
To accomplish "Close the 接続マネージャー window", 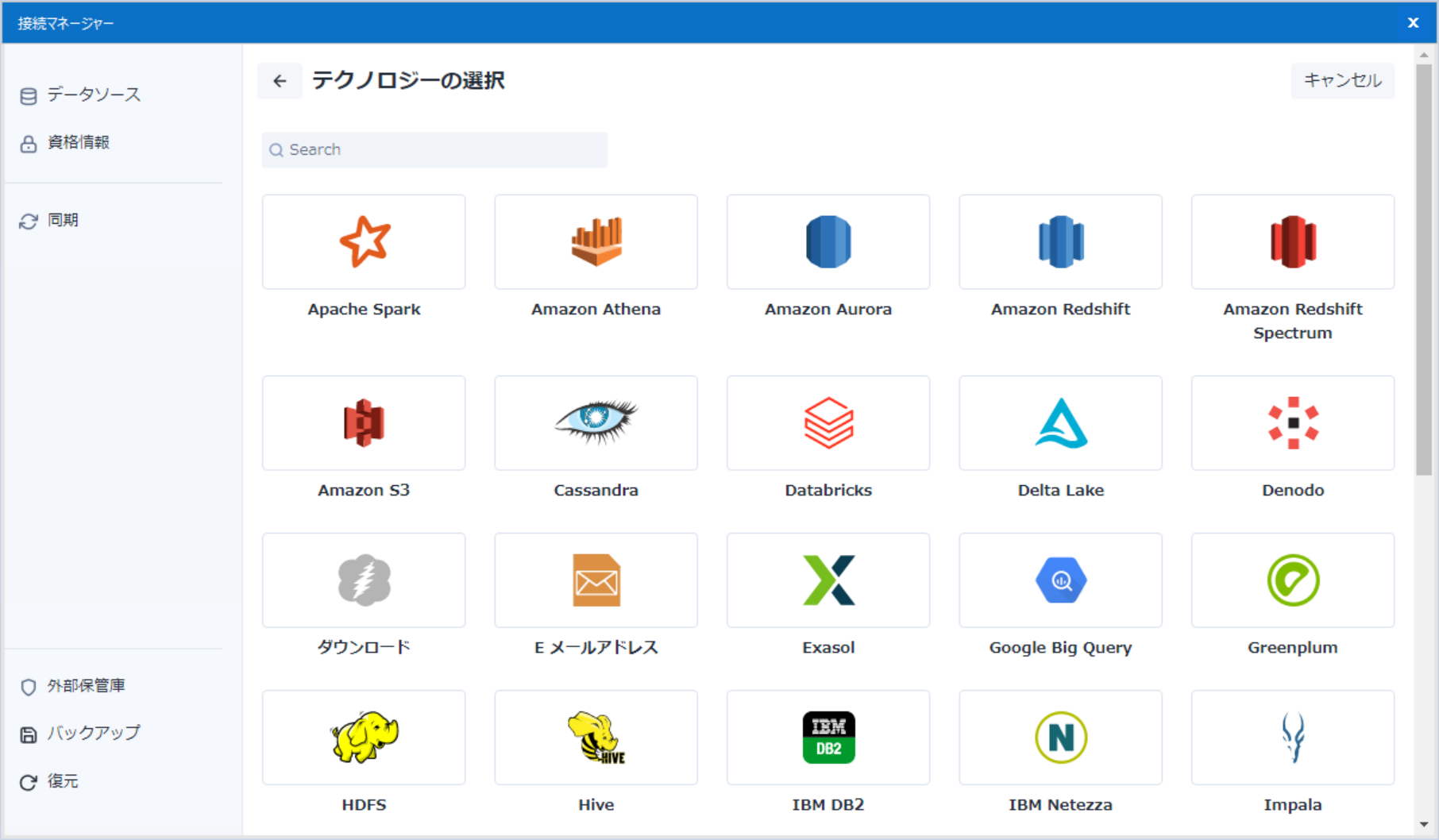I will tap(1413, 22).
